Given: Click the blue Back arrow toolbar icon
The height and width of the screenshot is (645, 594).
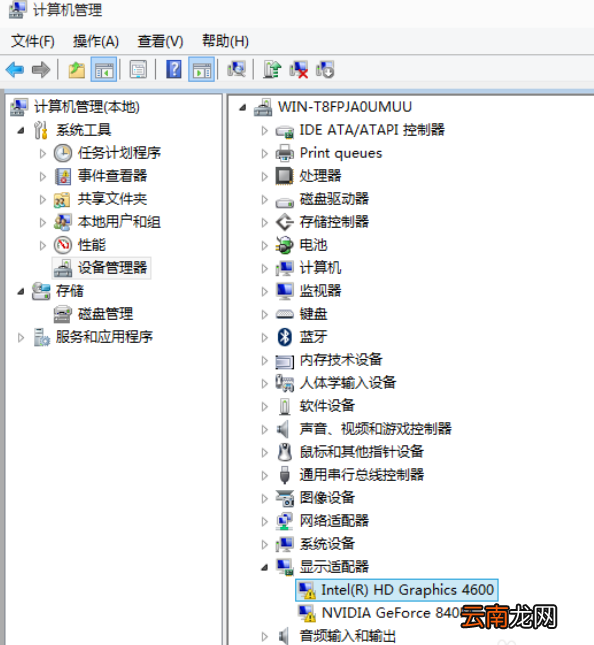Looking at the screenshot, I should 15,70.
